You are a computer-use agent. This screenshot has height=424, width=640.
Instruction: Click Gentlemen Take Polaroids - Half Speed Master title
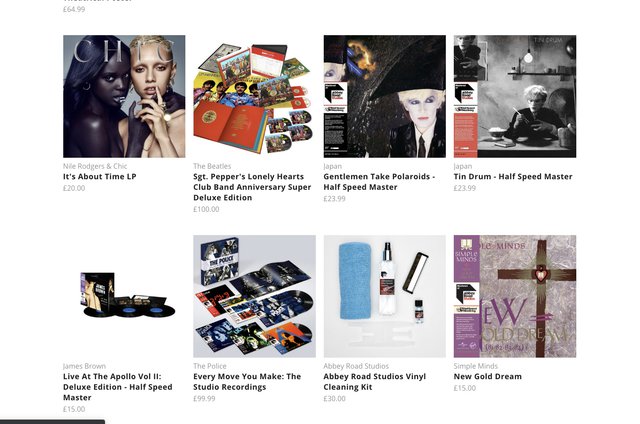coord(379,182)
